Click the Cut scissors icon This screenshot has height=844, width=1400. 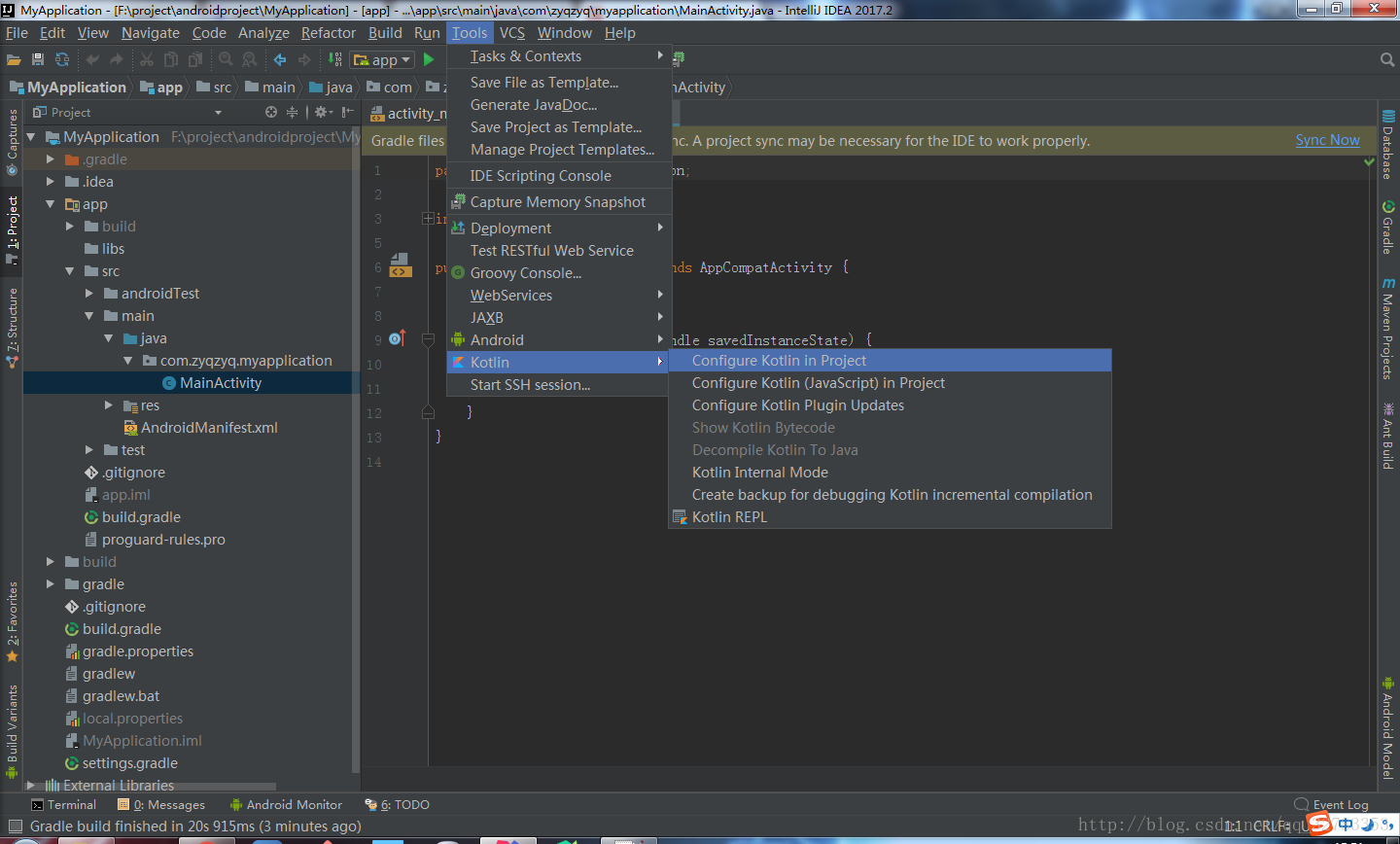click(147, 60)
